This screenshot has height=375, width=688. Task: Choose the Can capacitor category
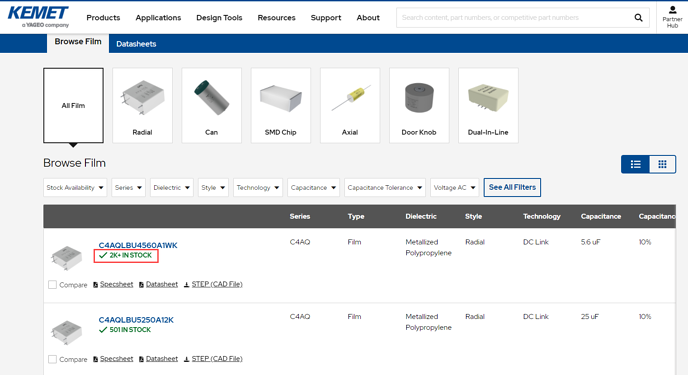(x=211, y=105)
